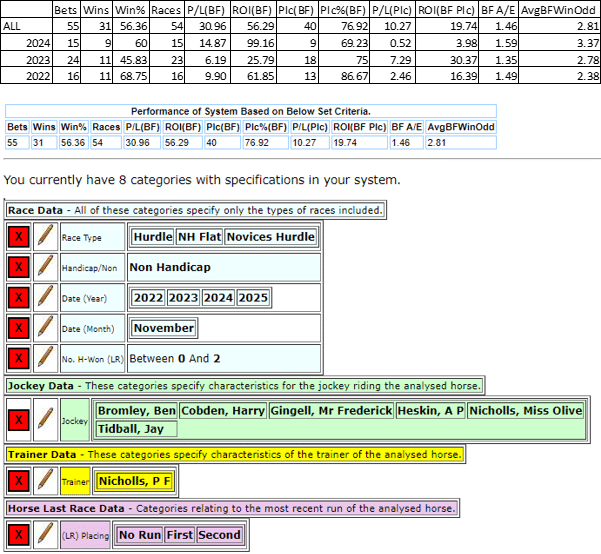Click trainer Nicholls, P F

135,481
